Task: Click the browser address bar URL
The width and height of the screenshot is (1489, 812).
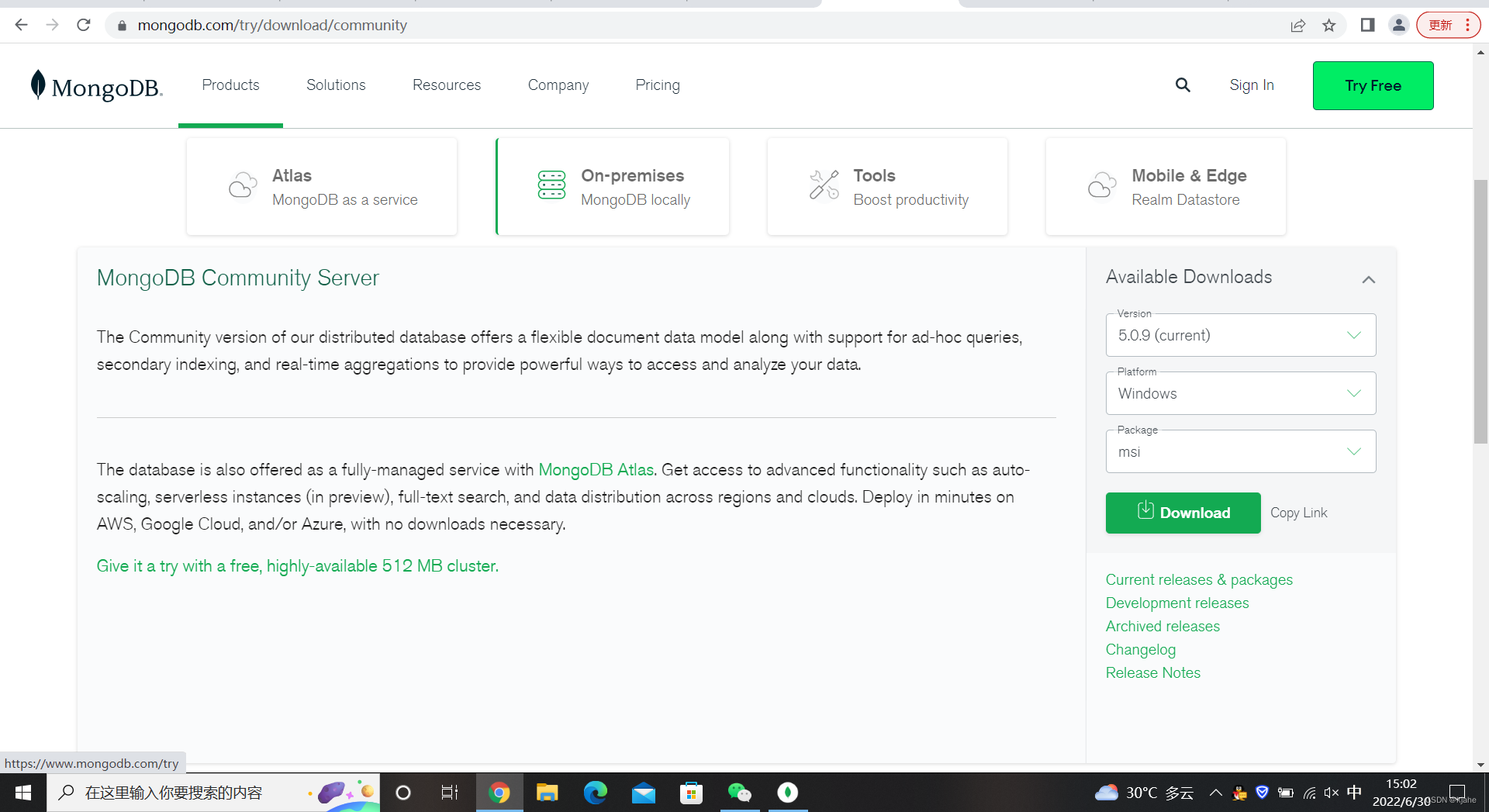Action: point(272,25)
